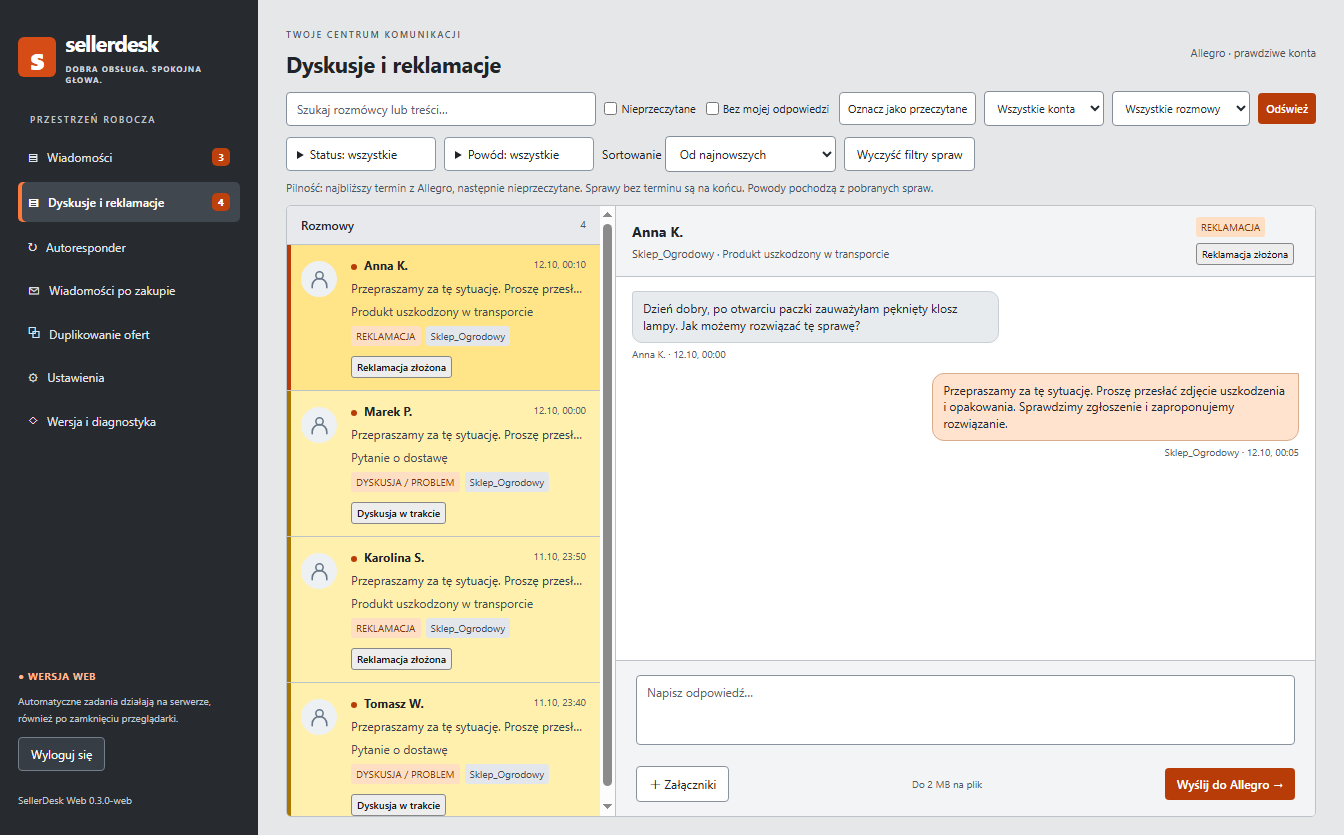Click the Duplikowanie ofert copy icon
1344x835 pixels.
34,334
